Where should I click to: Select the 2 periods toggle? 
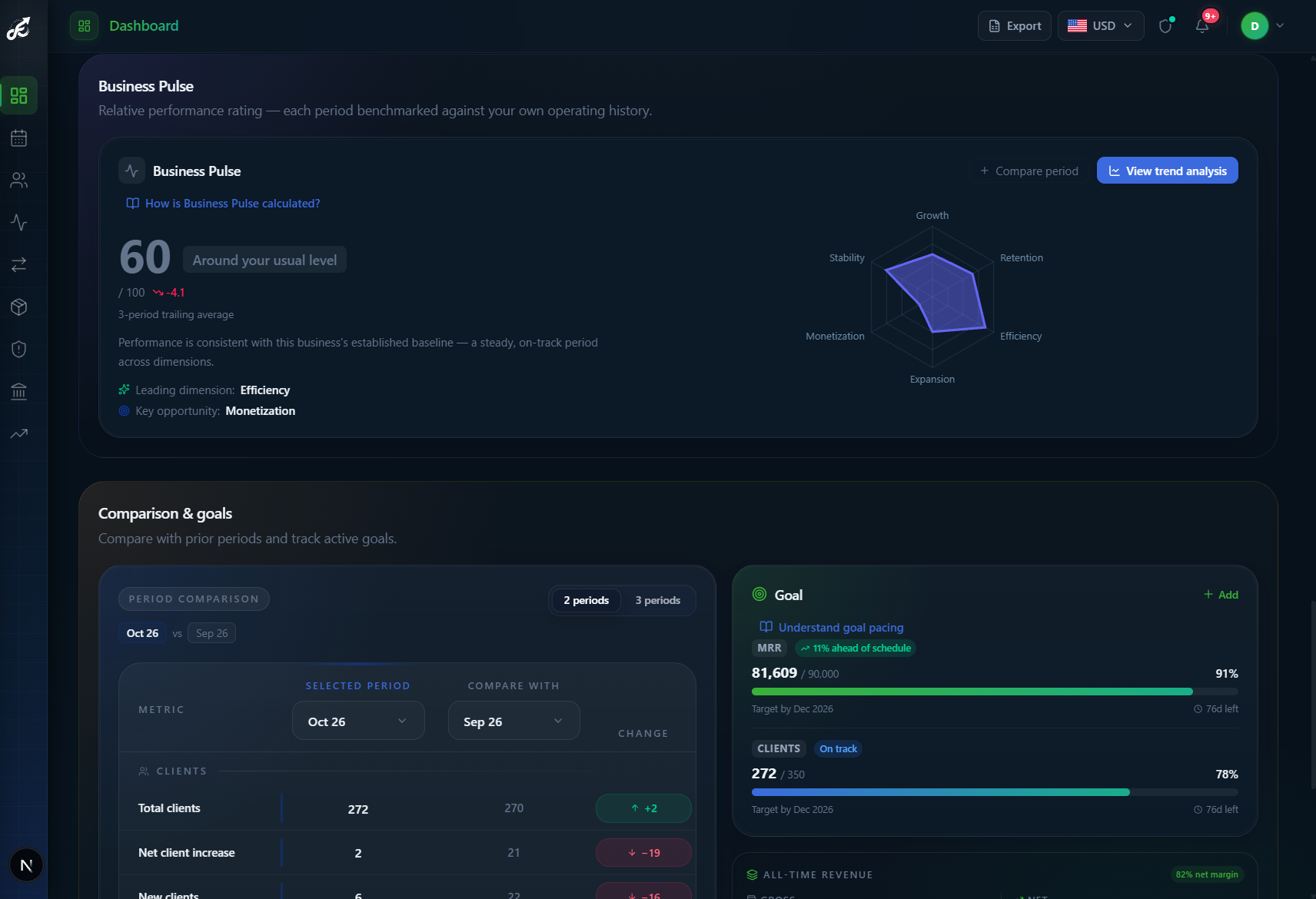pyautogui.click(x=586, y=600)
